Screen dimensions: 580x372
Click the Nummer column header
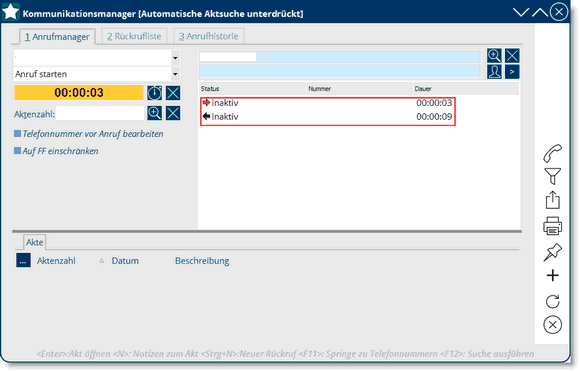click(x=360, y=89)
